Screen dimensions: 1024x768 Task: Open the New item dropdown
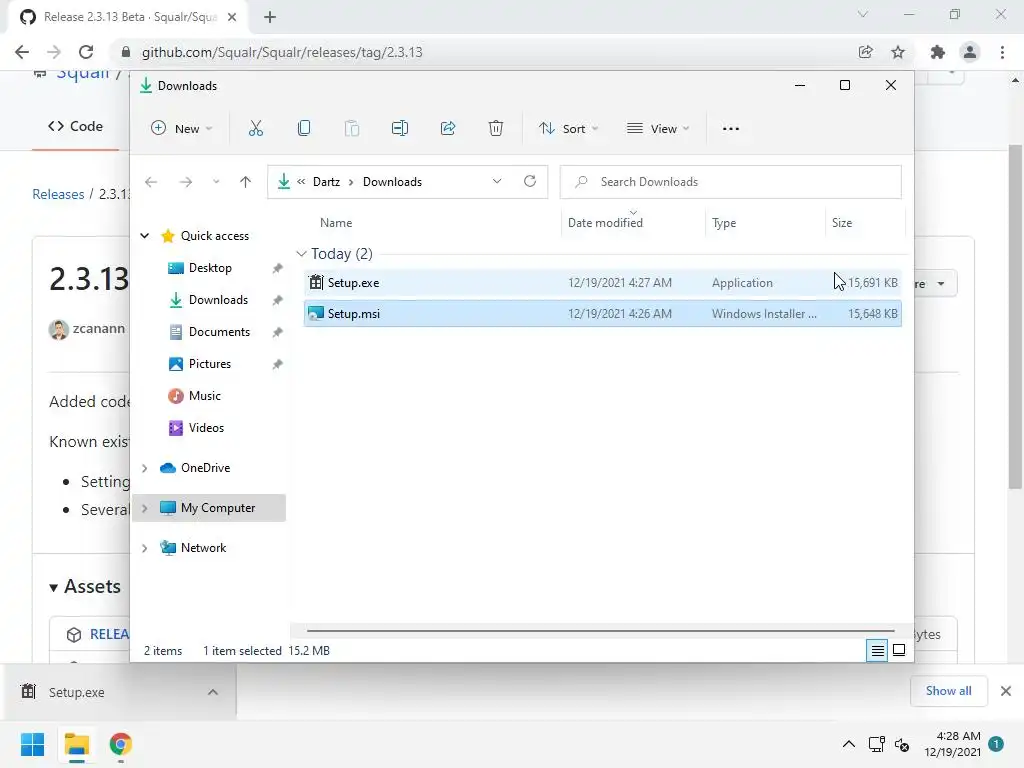pyautogui.click(x=181, y=129)
